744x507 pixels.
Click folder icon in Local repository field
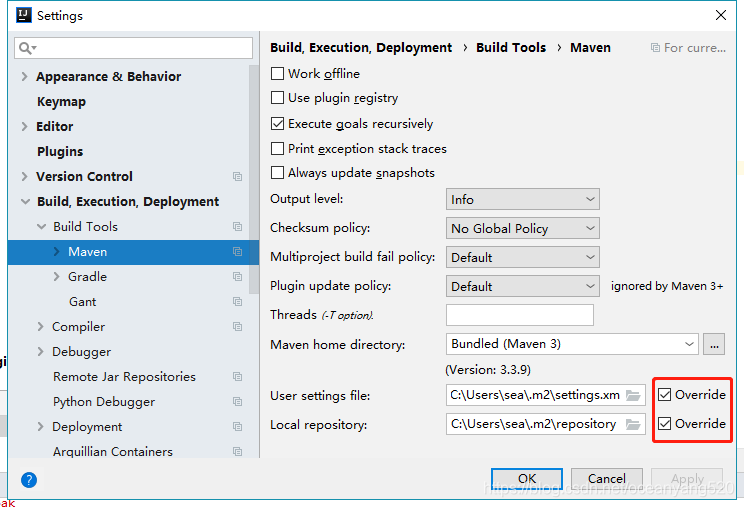pyautogui.click(x=633, y=424)
